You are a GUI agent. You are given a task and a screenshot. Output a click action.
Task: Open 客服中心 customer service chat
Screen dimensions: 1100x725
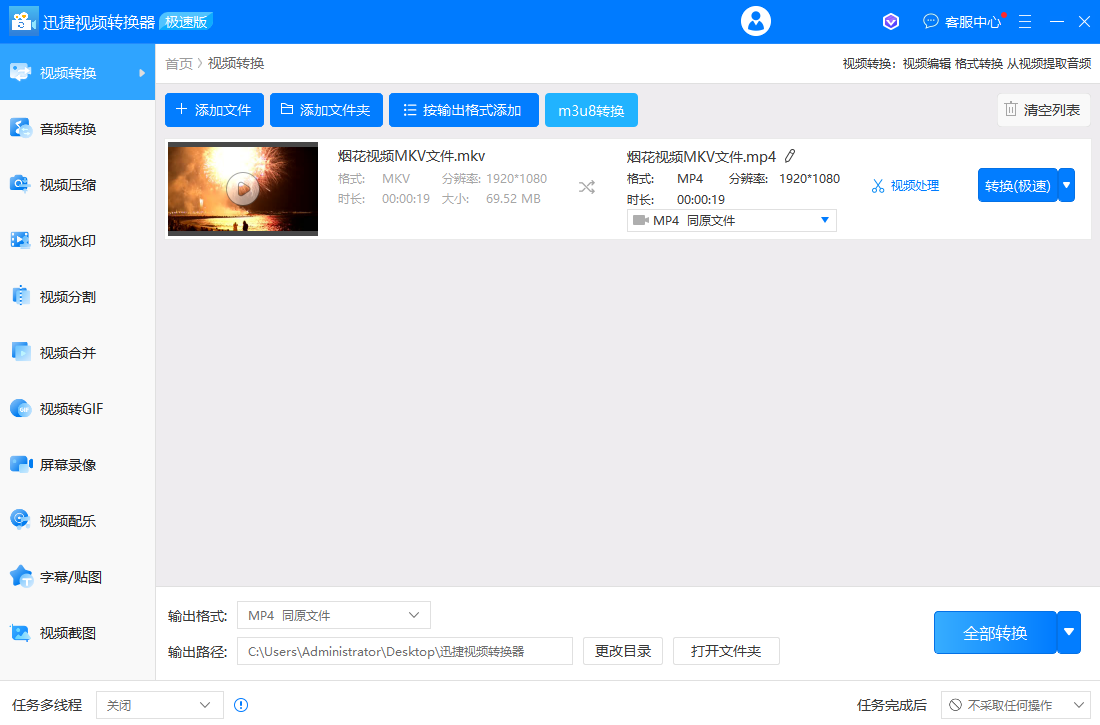coord(962,22)
